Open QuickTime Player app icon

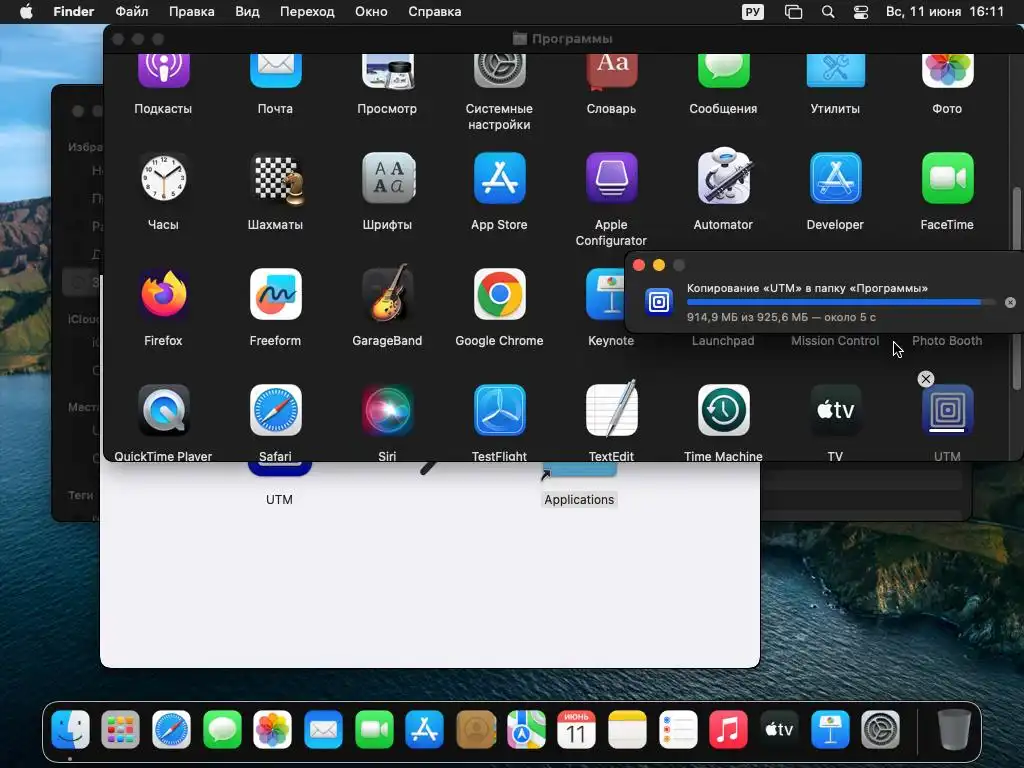click(163, 410)
